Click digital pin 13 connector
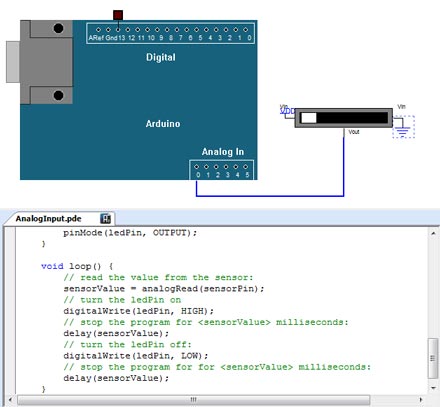This screenshot has height=407, width=440. pyautogui.click(x=118, y=30)
